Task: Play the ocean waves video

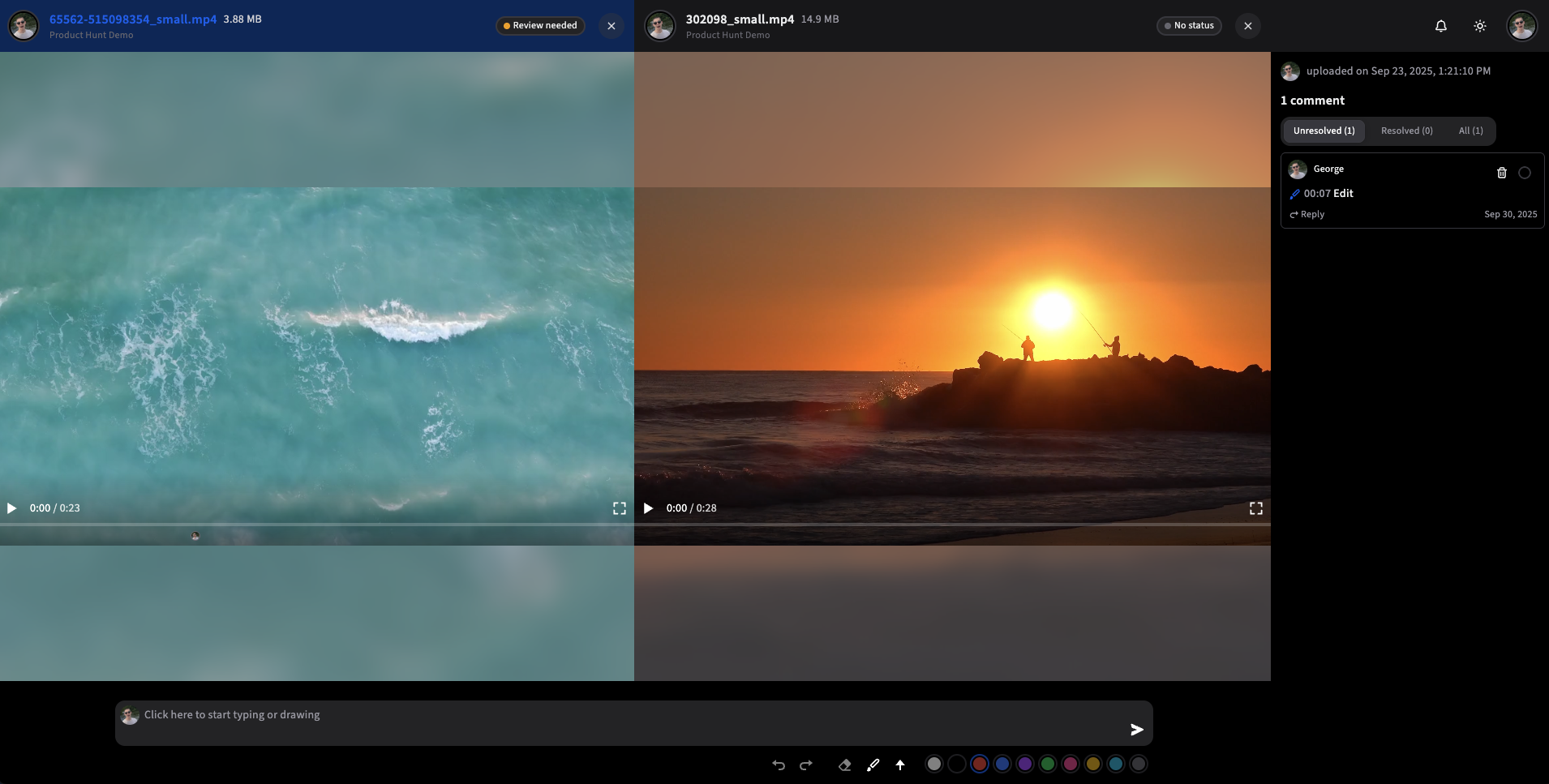Action: [12, 508]
